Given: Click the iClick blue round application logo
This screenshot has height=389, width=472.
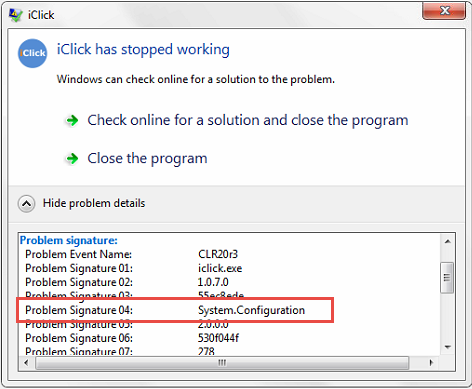Looking at the screenshot, I should pyautogui.click(x=32, y=53).
